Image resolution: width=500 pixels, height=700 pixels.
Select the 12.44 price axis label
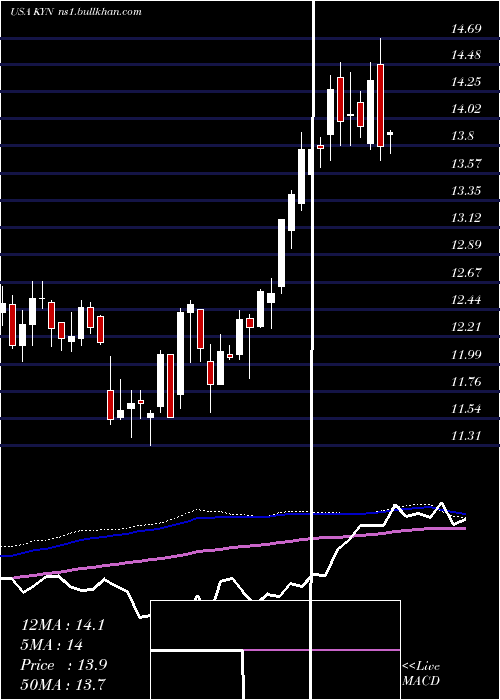pyautogui.click(x=466, y=299)
